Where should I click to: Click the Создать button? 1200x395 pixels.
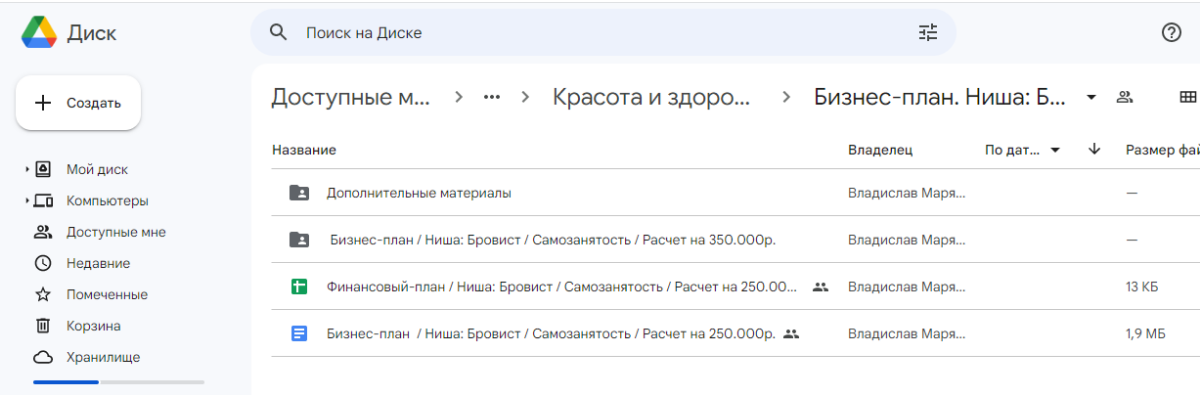(x=78, y=102)
